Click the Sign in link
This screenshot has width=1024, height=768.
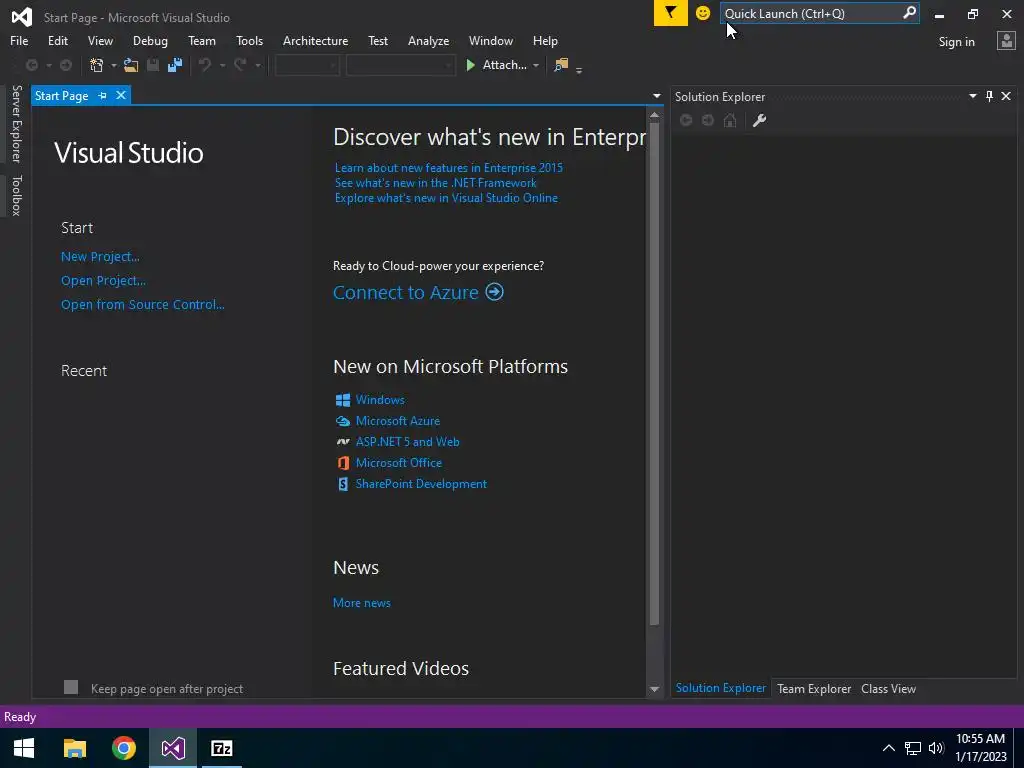pyautogui.click(x=956, y=42)
